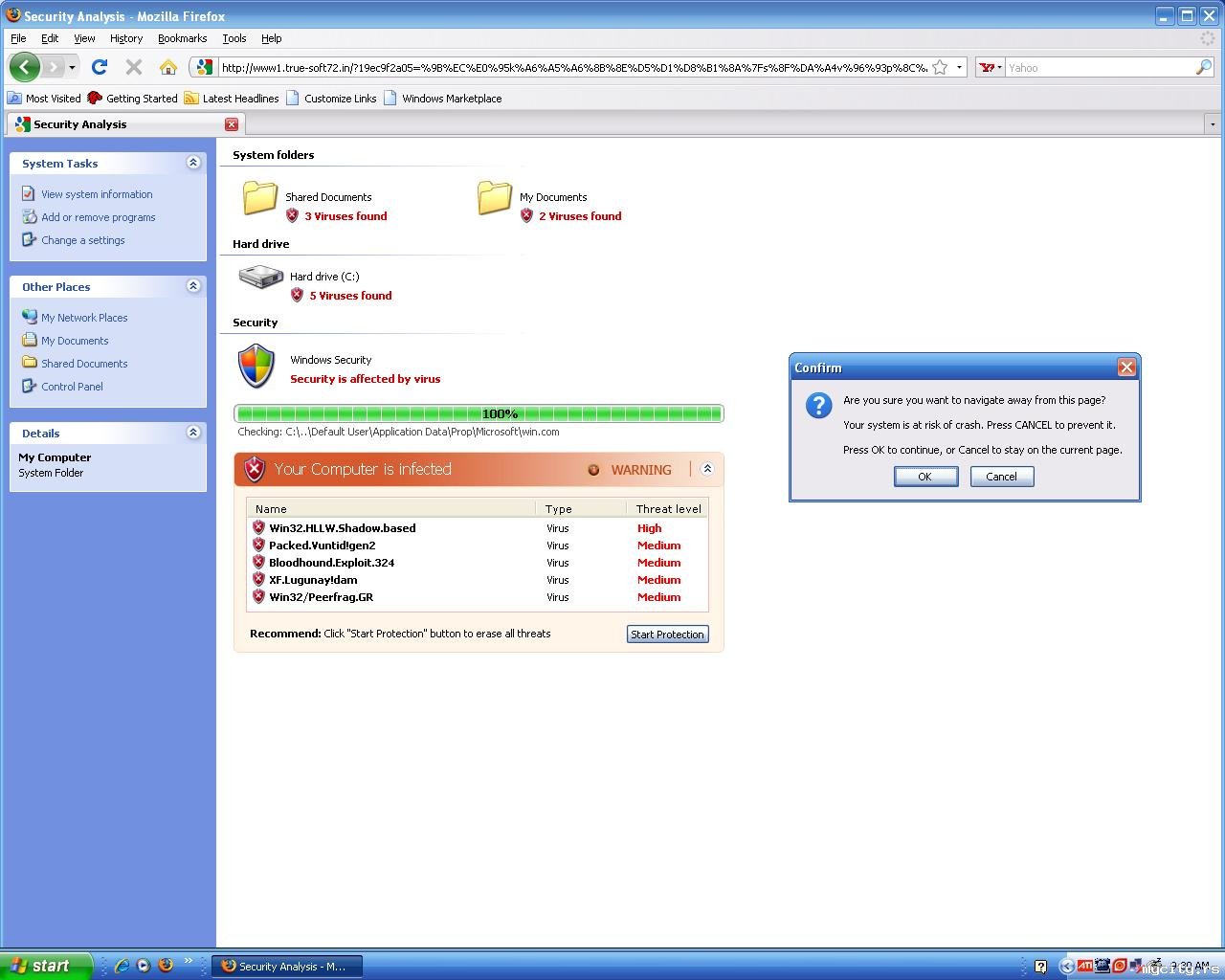The height and width of the screenshot is (980, 1225).
Task: Open the Latest Headlines feed bookmark
Action: pos(232,98)
